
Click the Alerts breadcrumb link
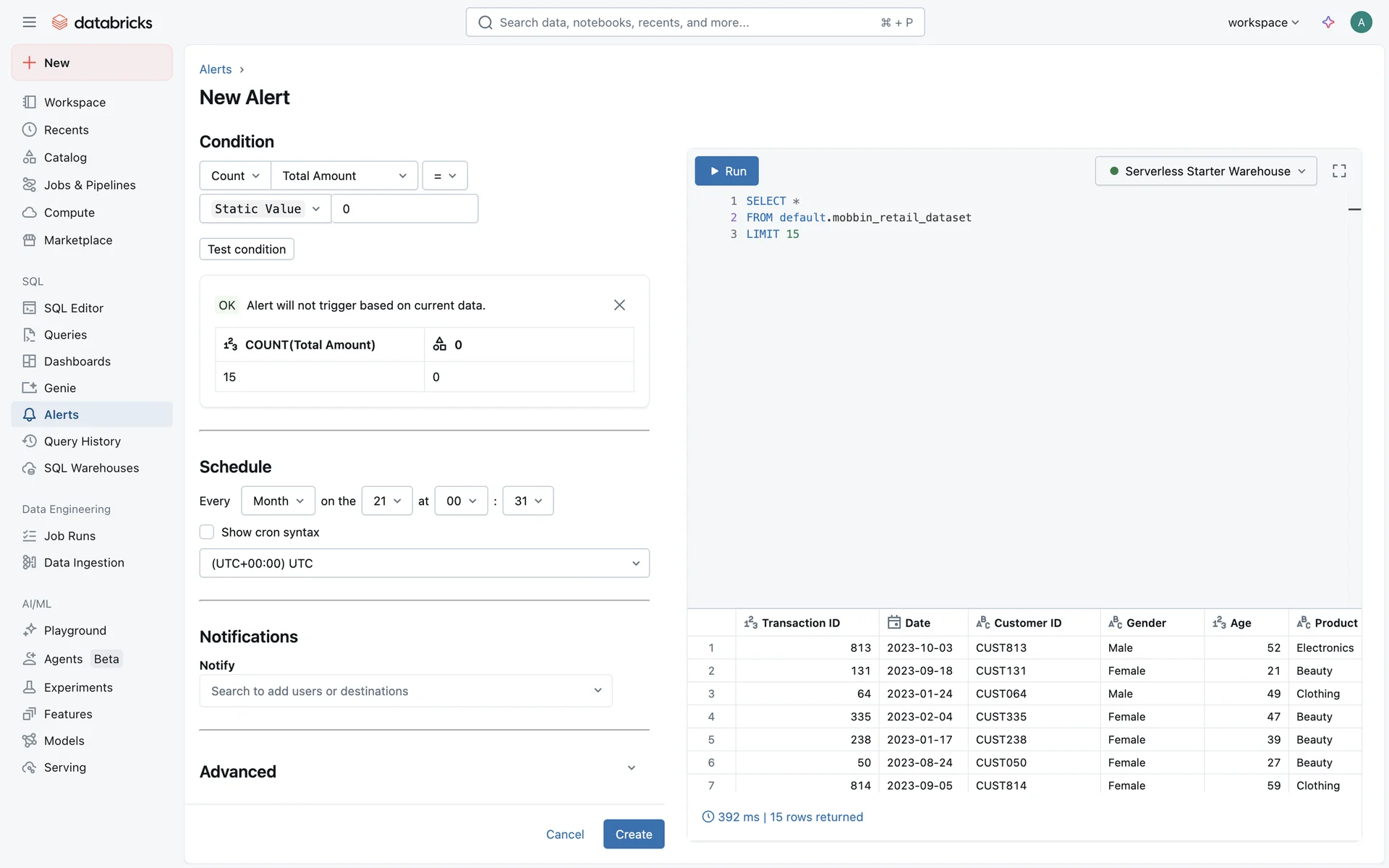(216, 69)
